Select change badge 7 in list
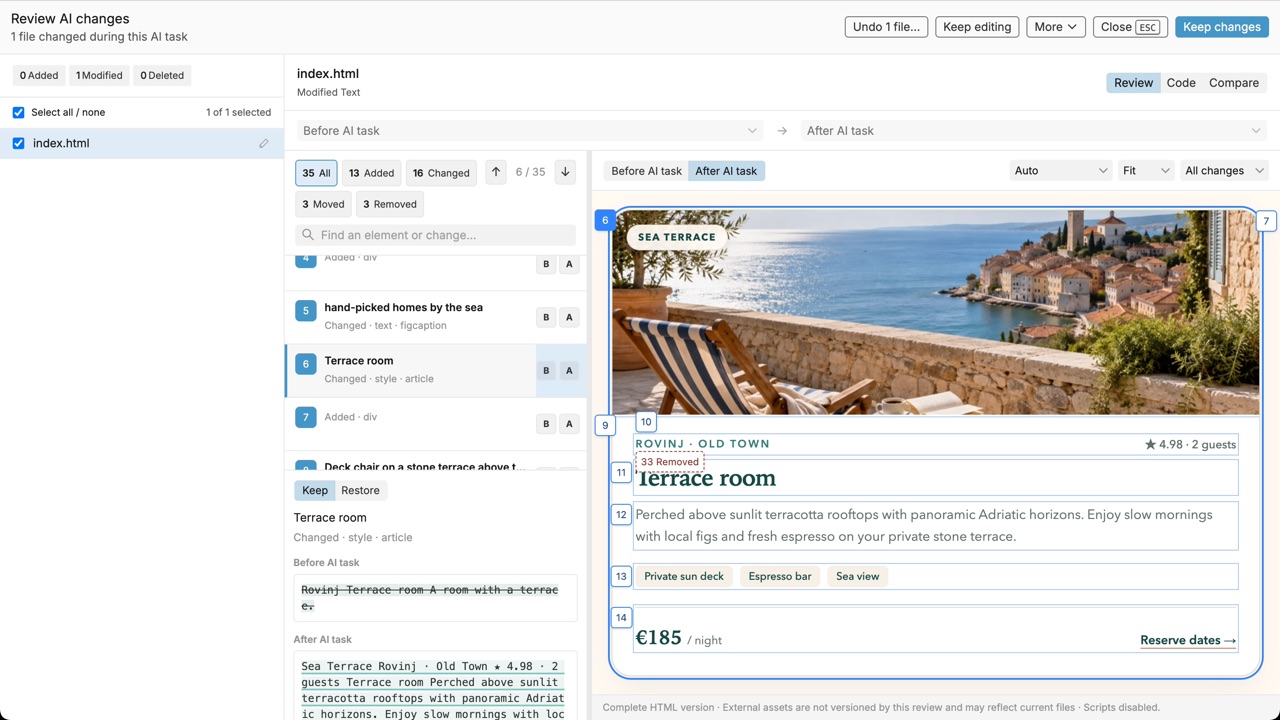This screenshot has width=1280, height=720. pos(306,417)
